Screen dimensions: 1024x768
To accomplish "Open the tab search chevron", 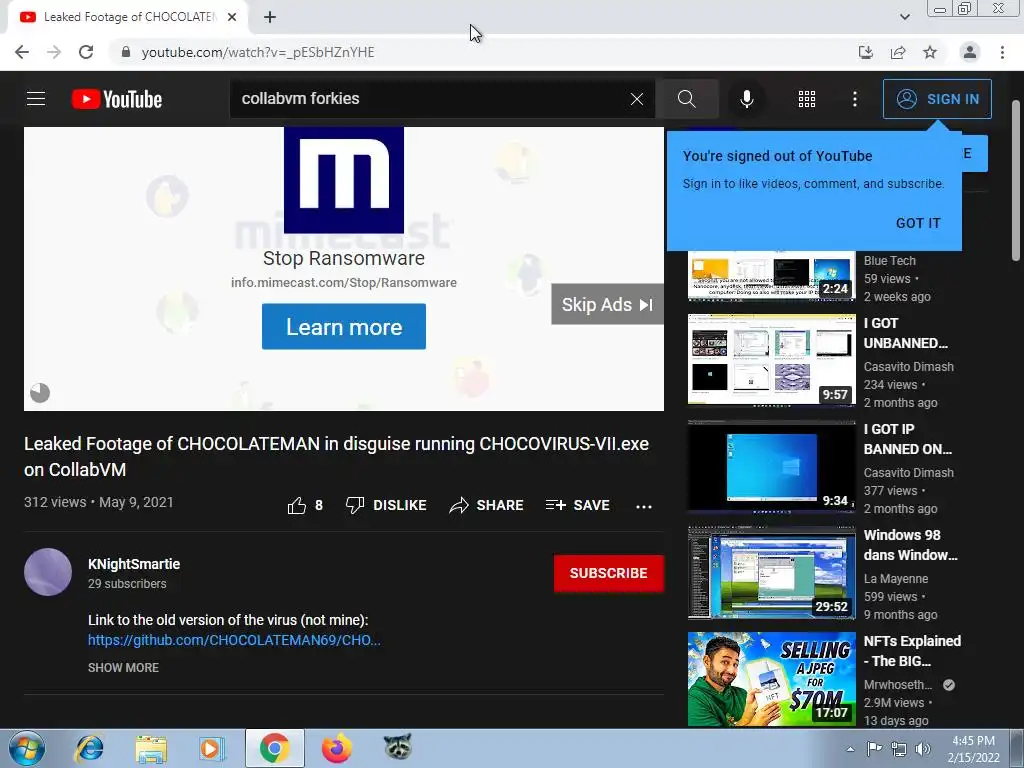I will pyautogui.click(x=904, y=17).
